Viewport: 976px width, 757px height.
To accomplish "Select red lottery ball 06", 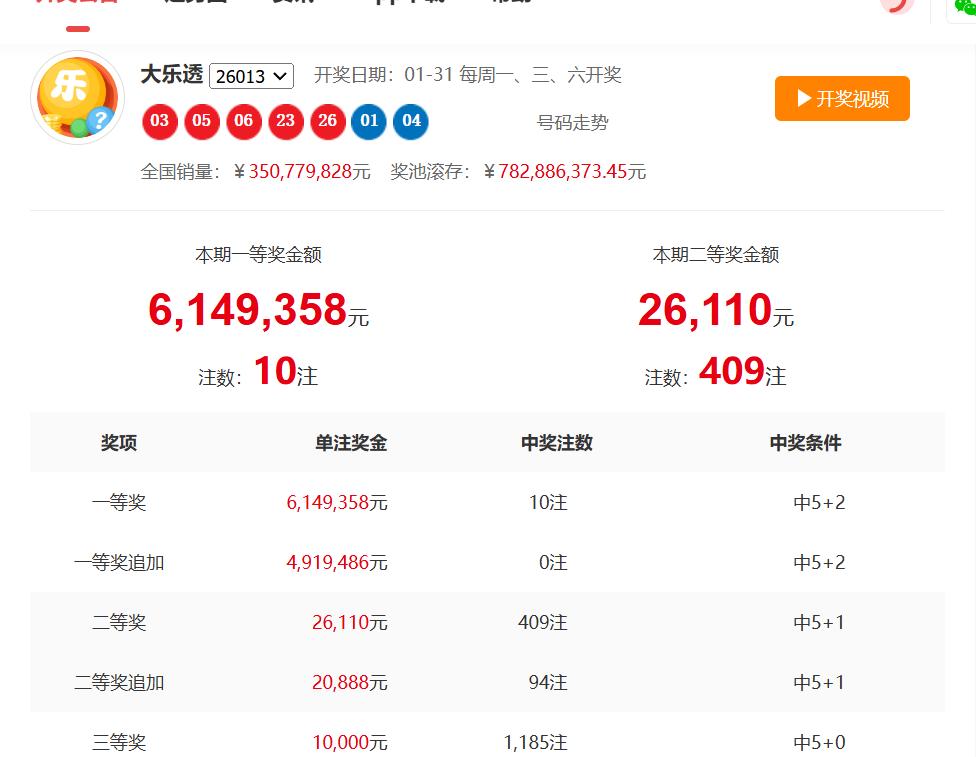I will click(244, 121).
